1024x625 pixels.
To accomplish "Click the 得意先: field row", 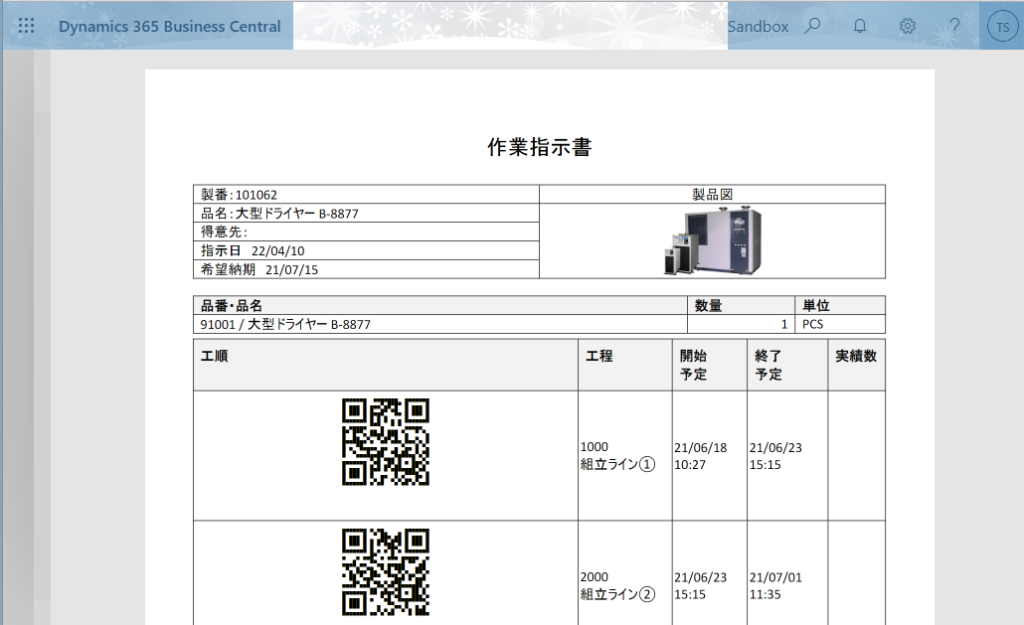I will (366, 231).
